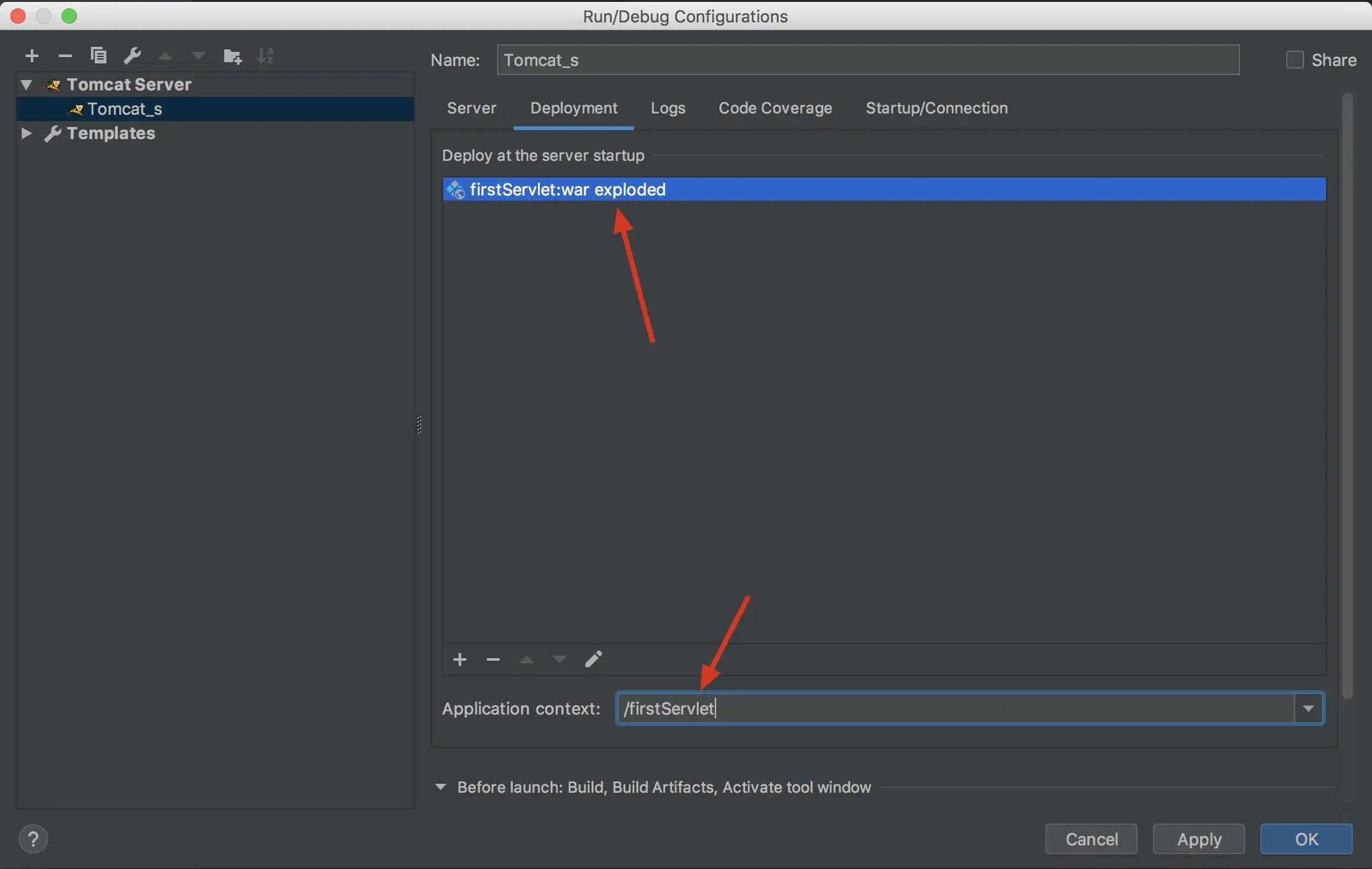
Task: Click the Cancel button
Action: (x=1091, y=839)
